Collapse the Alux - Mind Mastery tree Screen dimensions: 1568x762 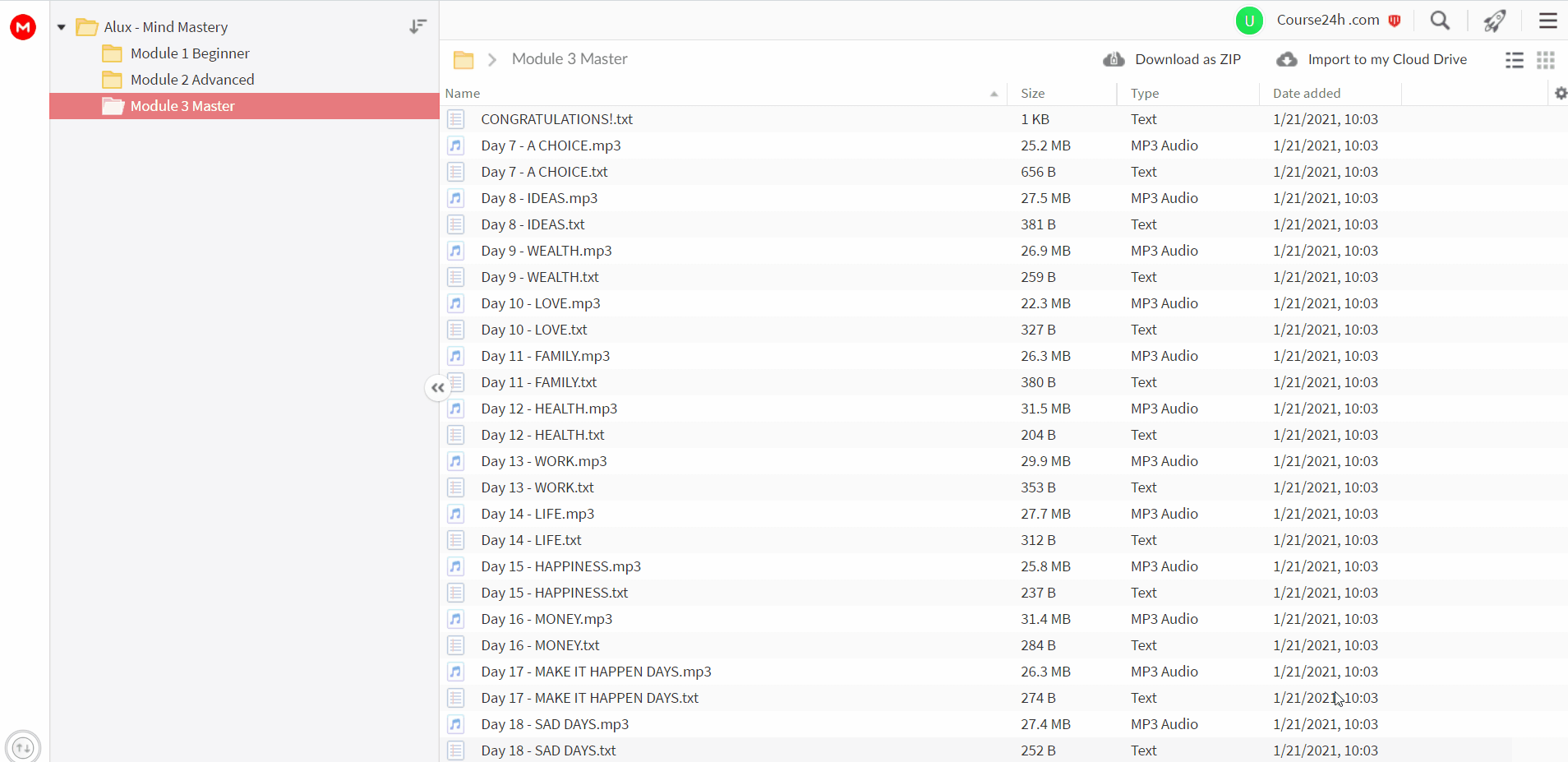62,27
